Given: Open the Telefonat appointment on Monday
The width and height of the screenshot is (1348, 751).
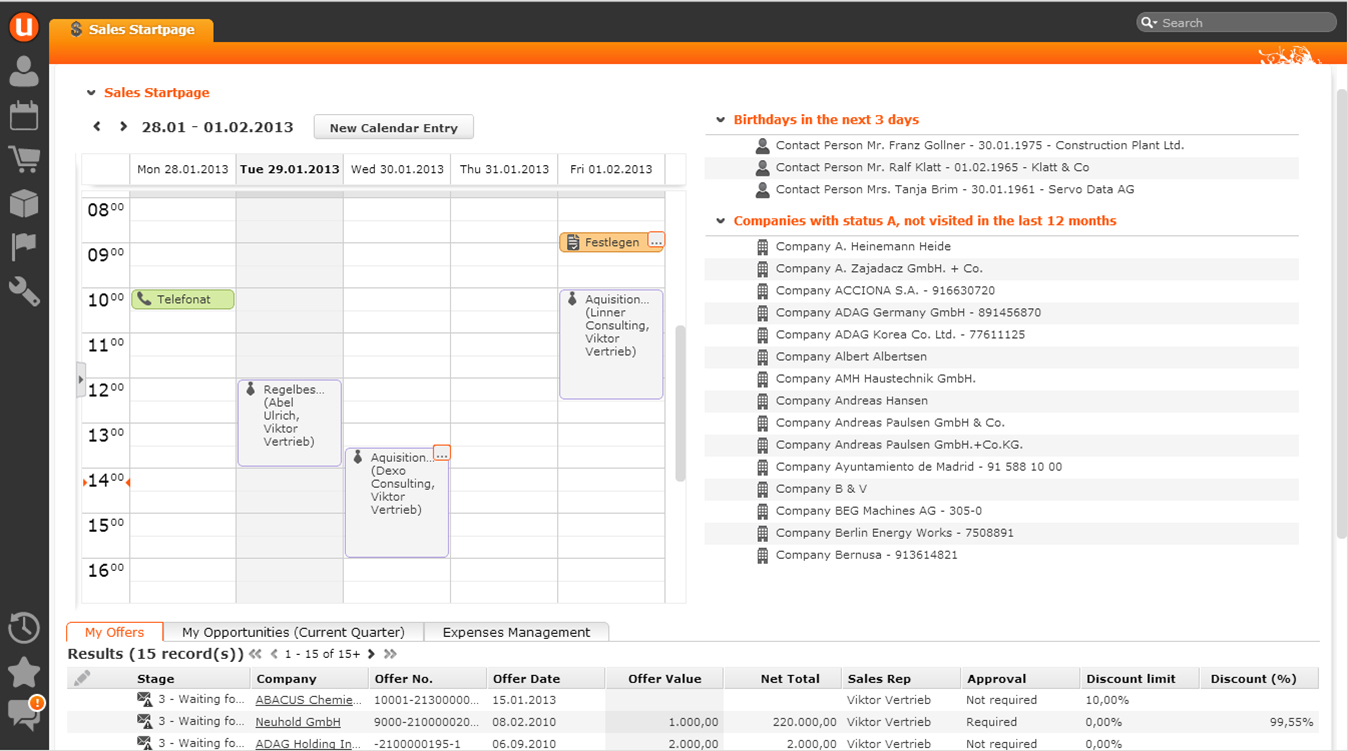Looking at the screenshot, I should point(183,299).
